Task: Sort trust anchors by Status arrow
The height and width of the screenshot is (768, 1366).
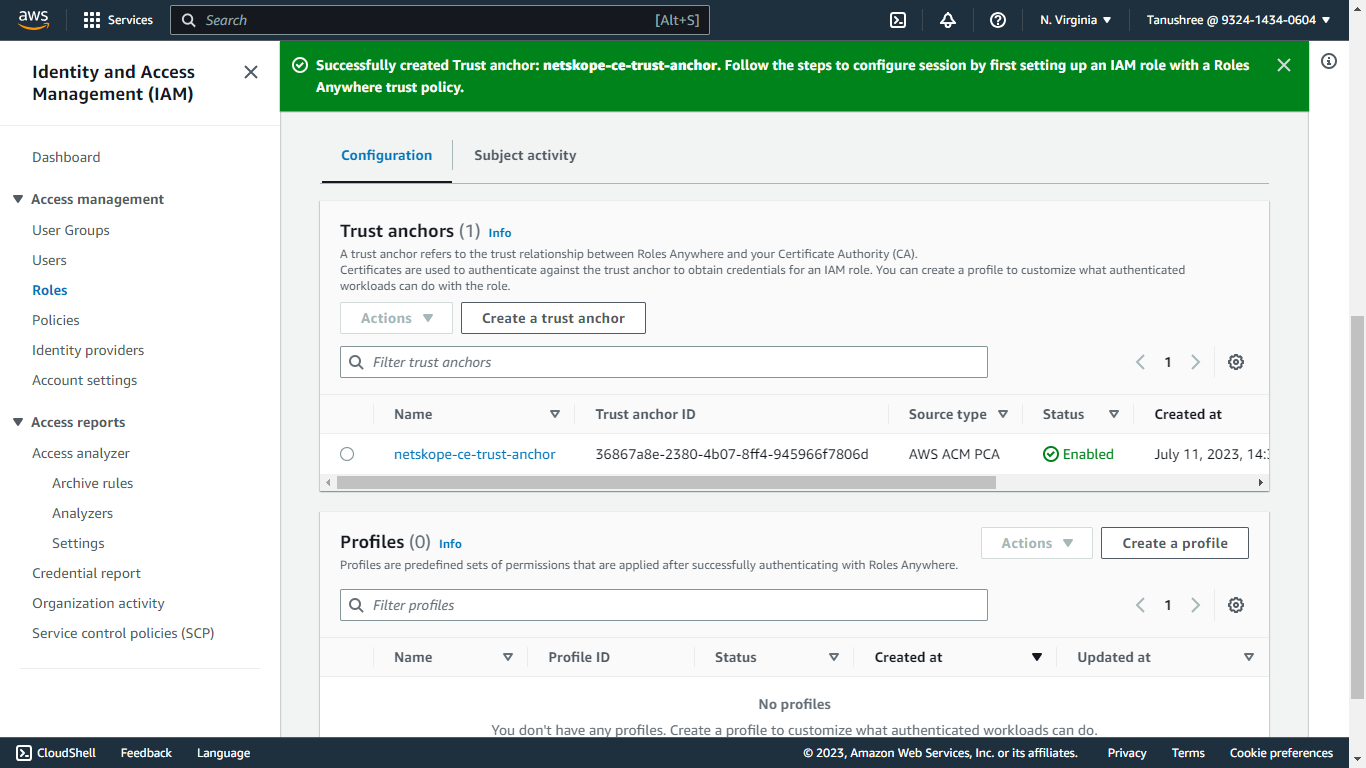Action: click(x=1113, y=414)
